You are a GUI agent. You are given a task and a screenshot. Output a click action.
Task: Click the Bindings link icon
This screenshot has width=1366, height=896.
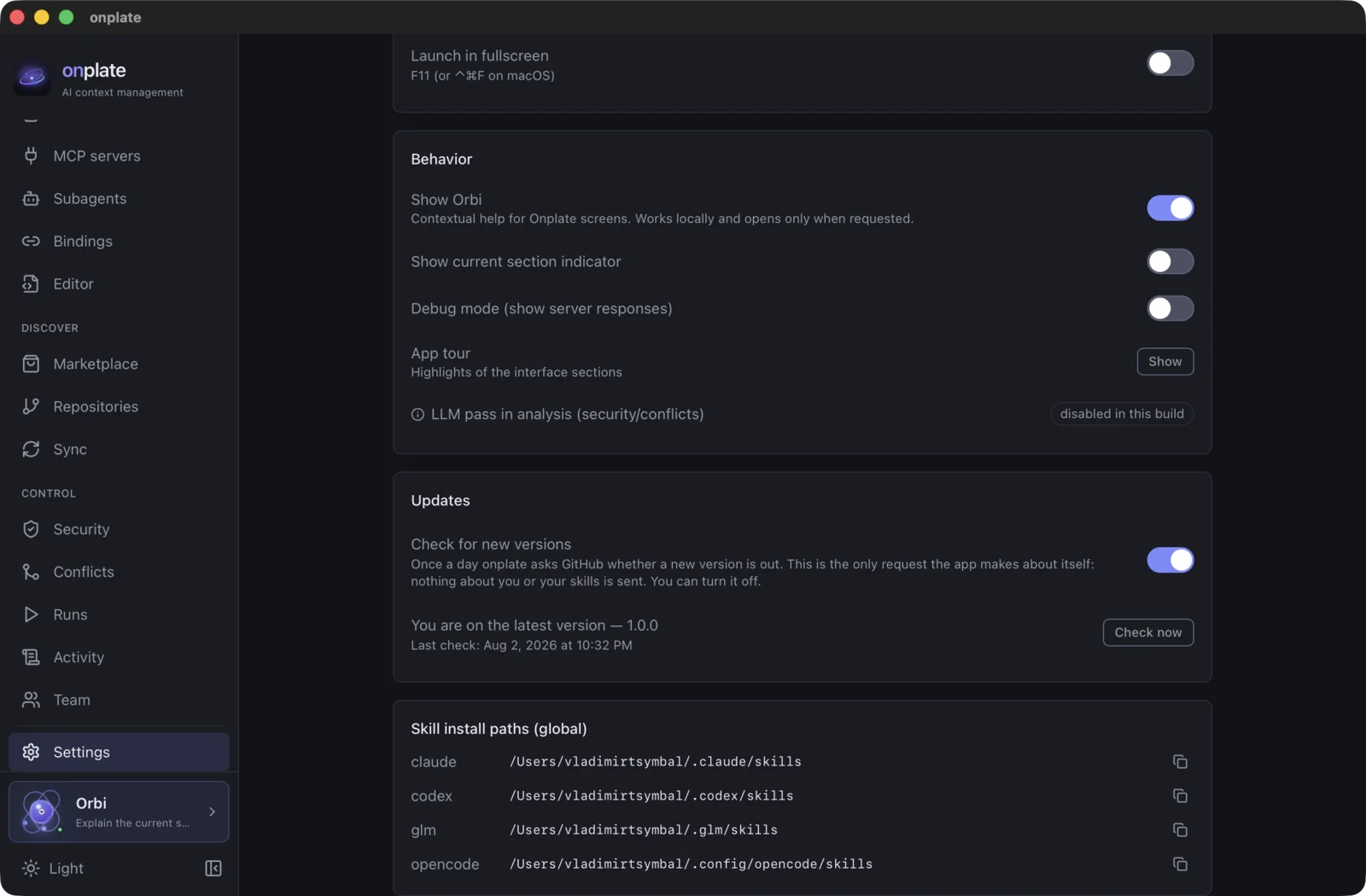click(x=31, y=241)
